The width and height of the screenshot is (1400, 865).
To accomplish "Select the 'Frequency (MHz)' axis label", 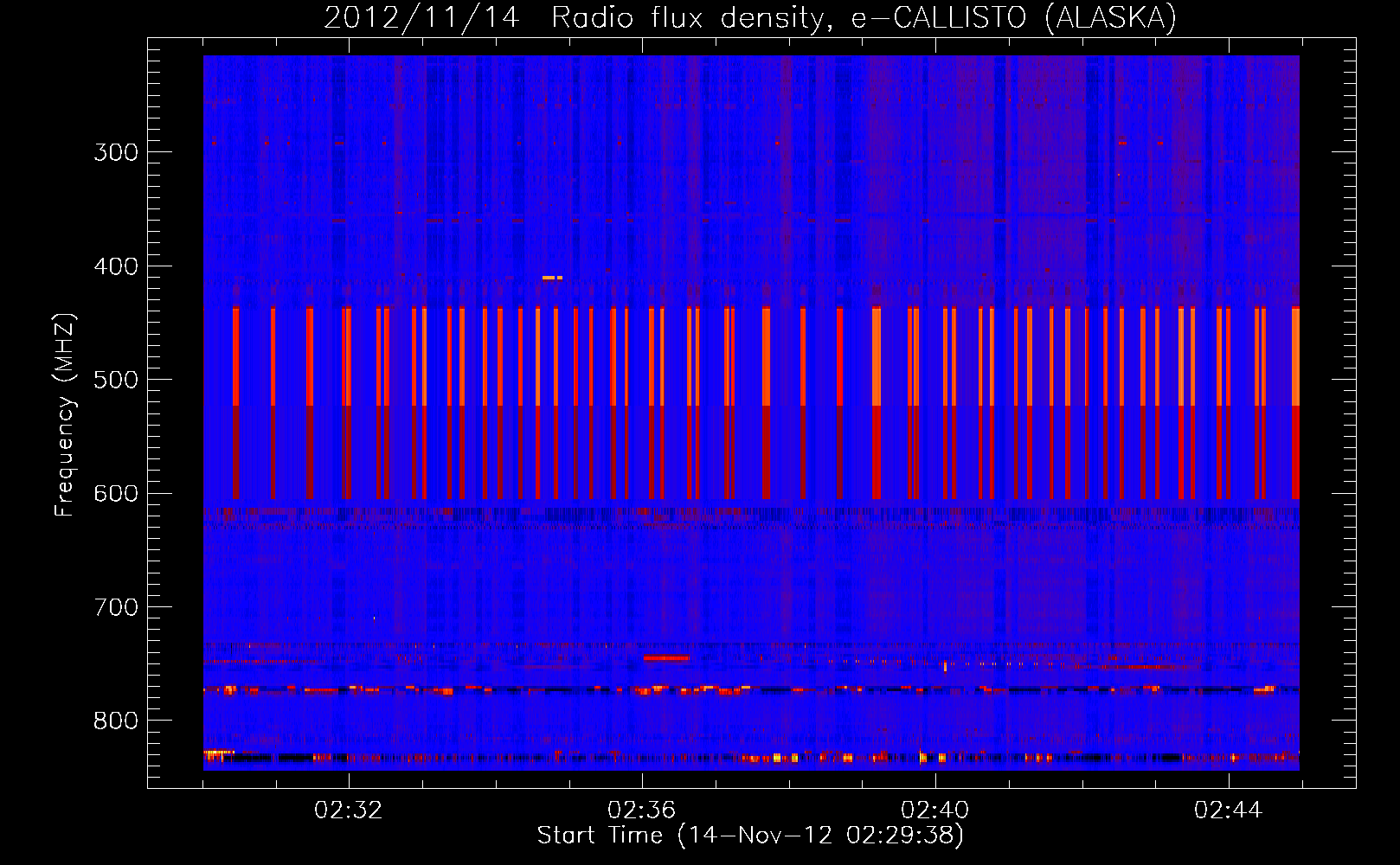I will click(x=64, y=414).
